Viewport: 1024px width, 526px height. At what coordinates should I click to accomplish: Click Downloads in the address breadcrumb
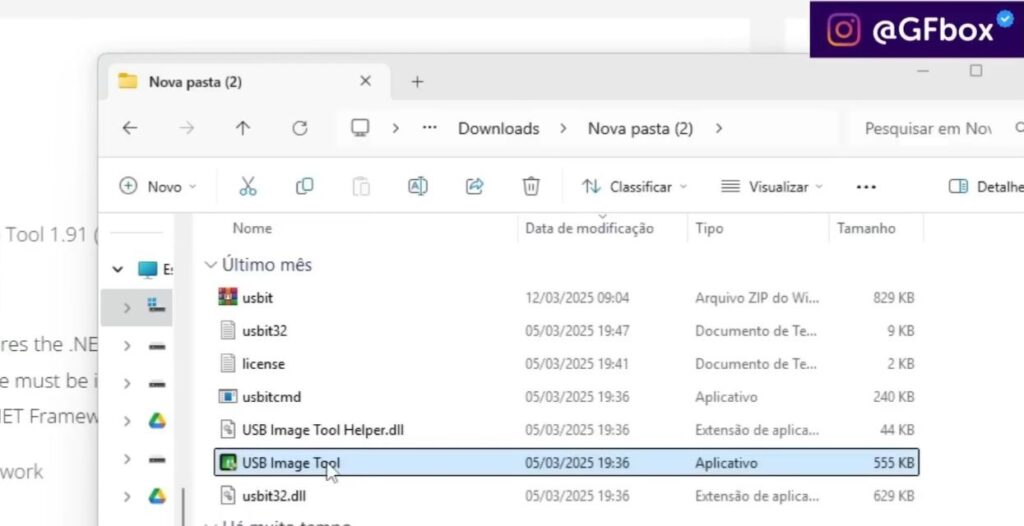[498, 128]
